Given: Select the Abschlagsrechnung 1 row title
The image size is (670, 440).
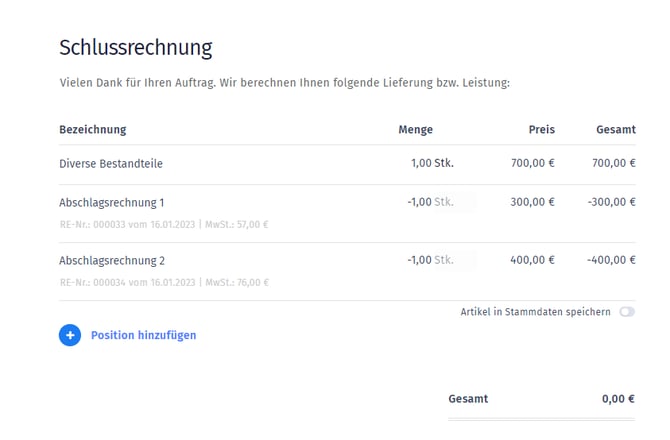Looking at the screenshot, I should 112,202.
